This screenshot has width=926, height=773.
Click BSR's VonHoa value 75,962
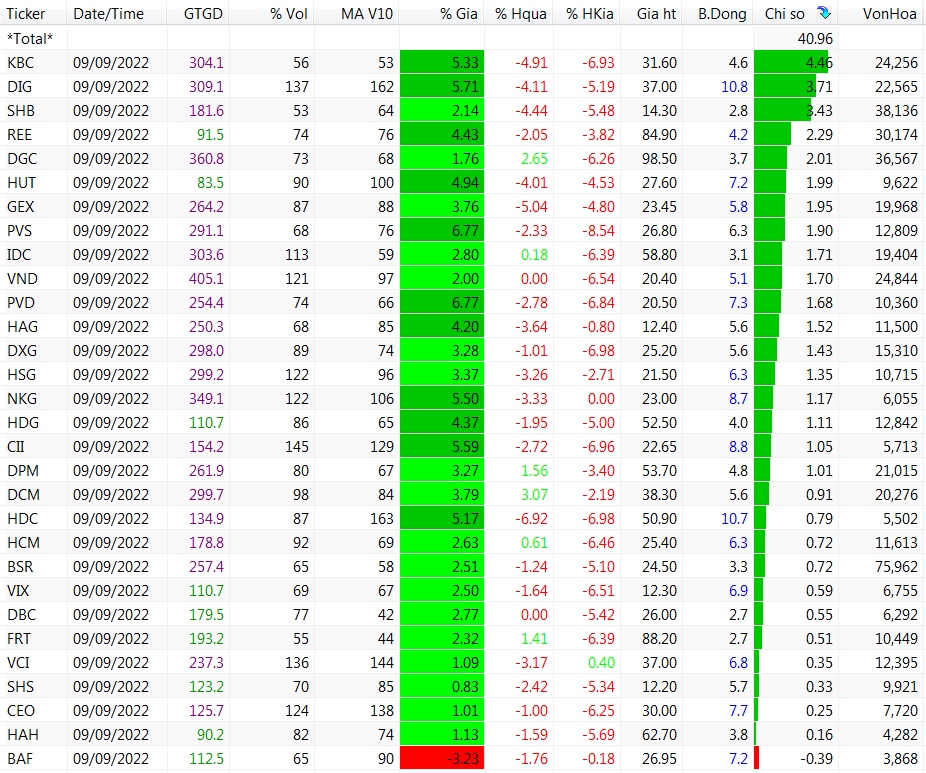(896, 567)
